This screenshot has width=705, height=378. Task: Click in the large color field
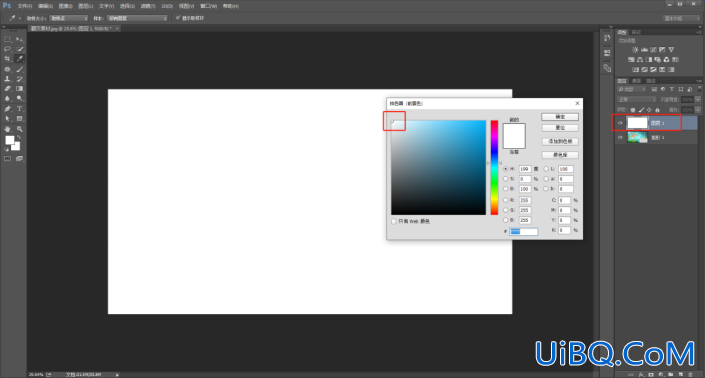click(x=438, y=168)
